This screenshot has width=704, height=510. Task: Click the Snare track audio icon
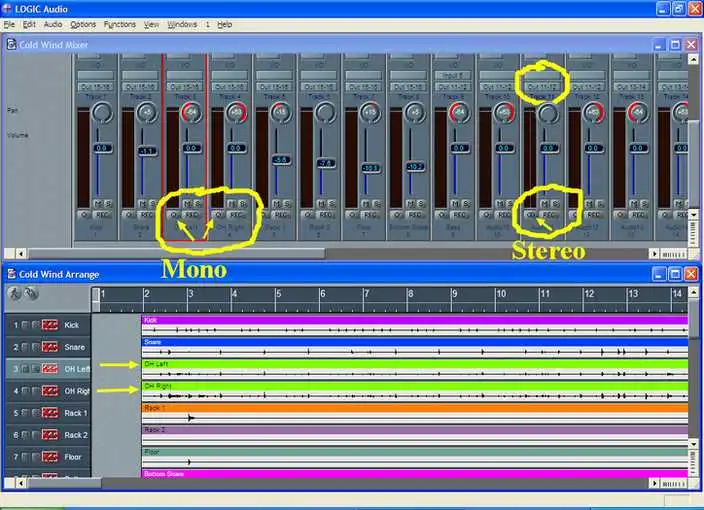[x=50, y=347]
